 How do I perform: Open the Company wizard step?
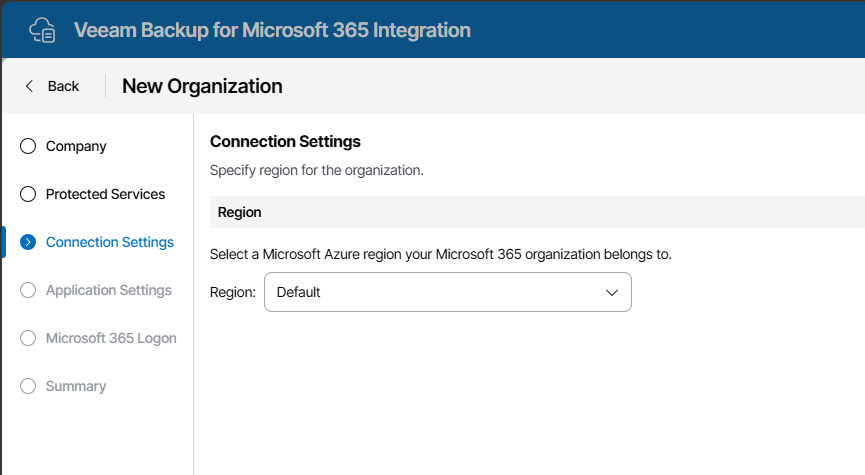click(76, 146)
